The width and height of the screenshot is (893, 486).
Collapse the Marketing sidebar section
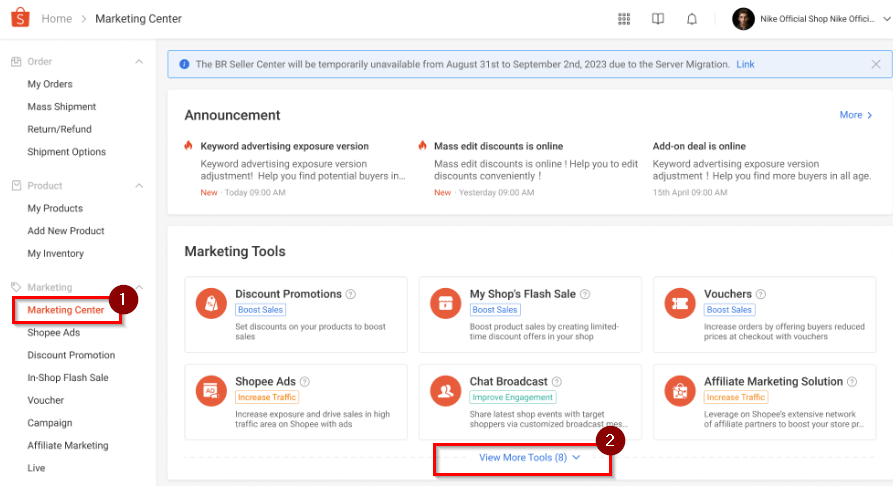139,287
